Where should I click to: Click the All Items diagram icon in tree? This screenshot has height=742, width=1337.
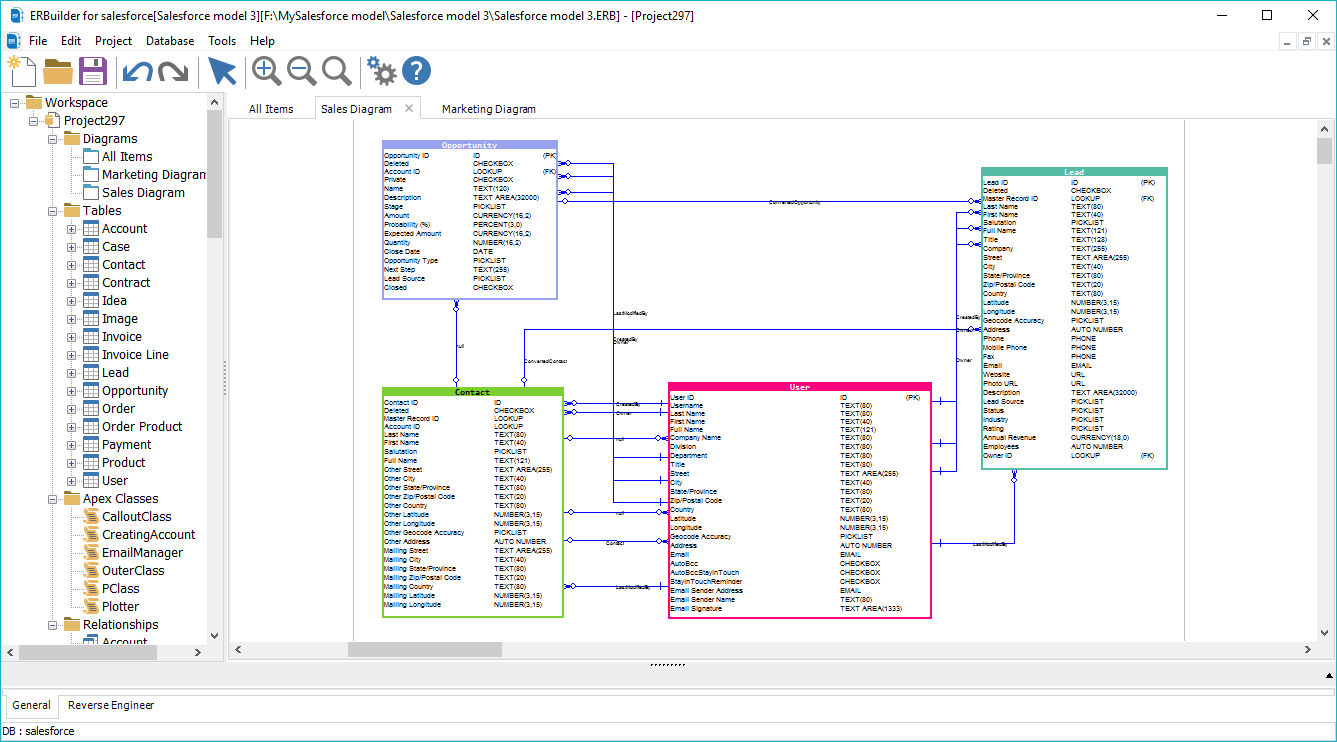[91, 157]
